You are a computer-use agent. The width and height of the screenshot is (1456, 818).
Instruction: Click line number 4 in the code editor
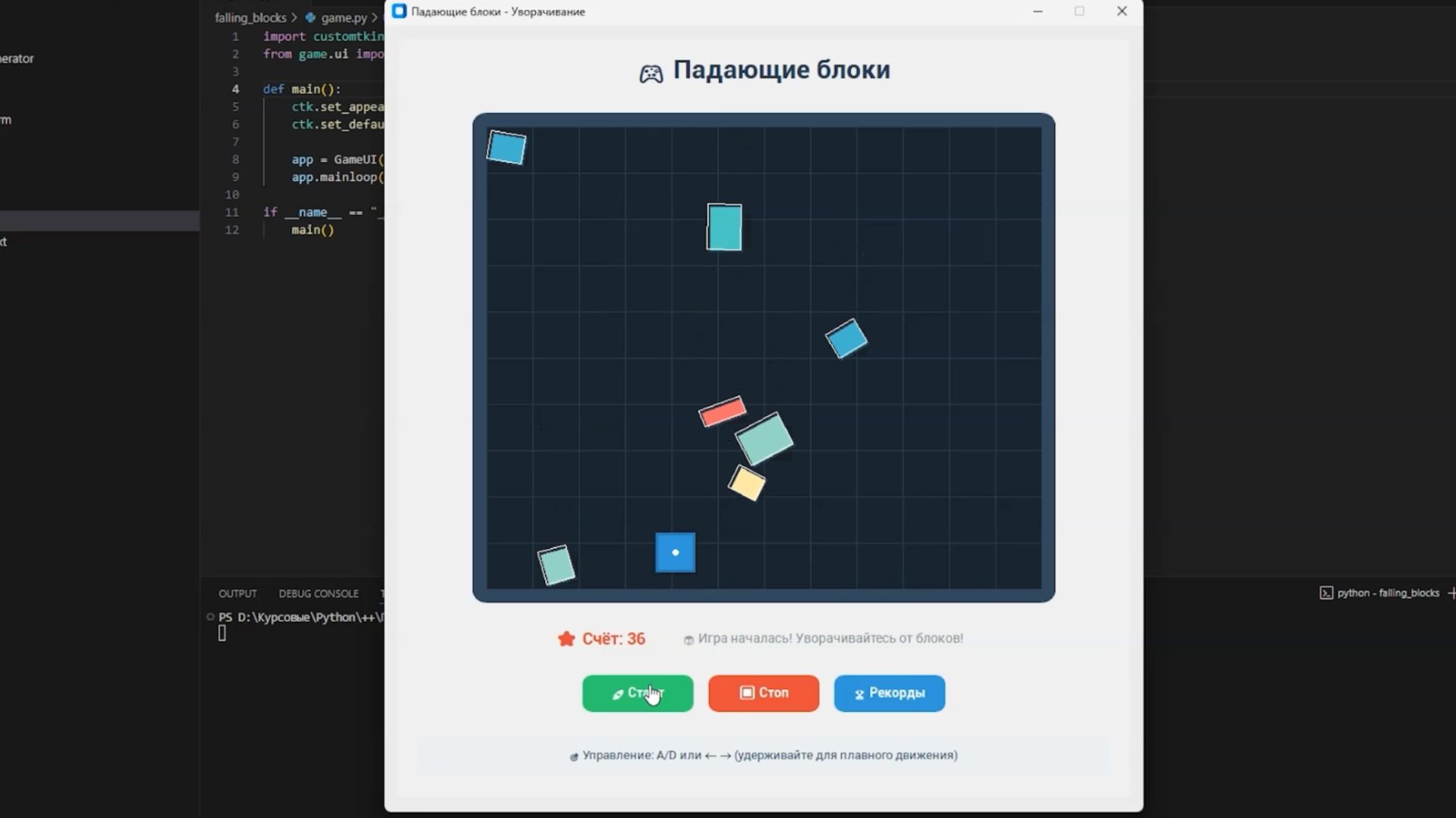point(236,89)
